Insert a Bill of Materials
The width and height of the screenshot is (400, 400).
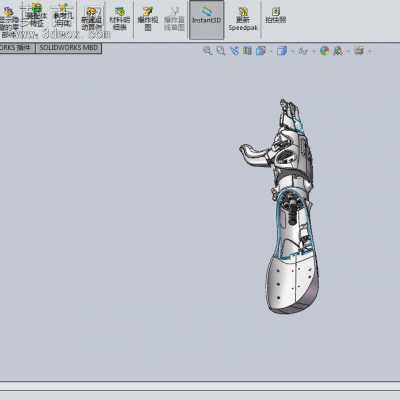click(120, 20)
